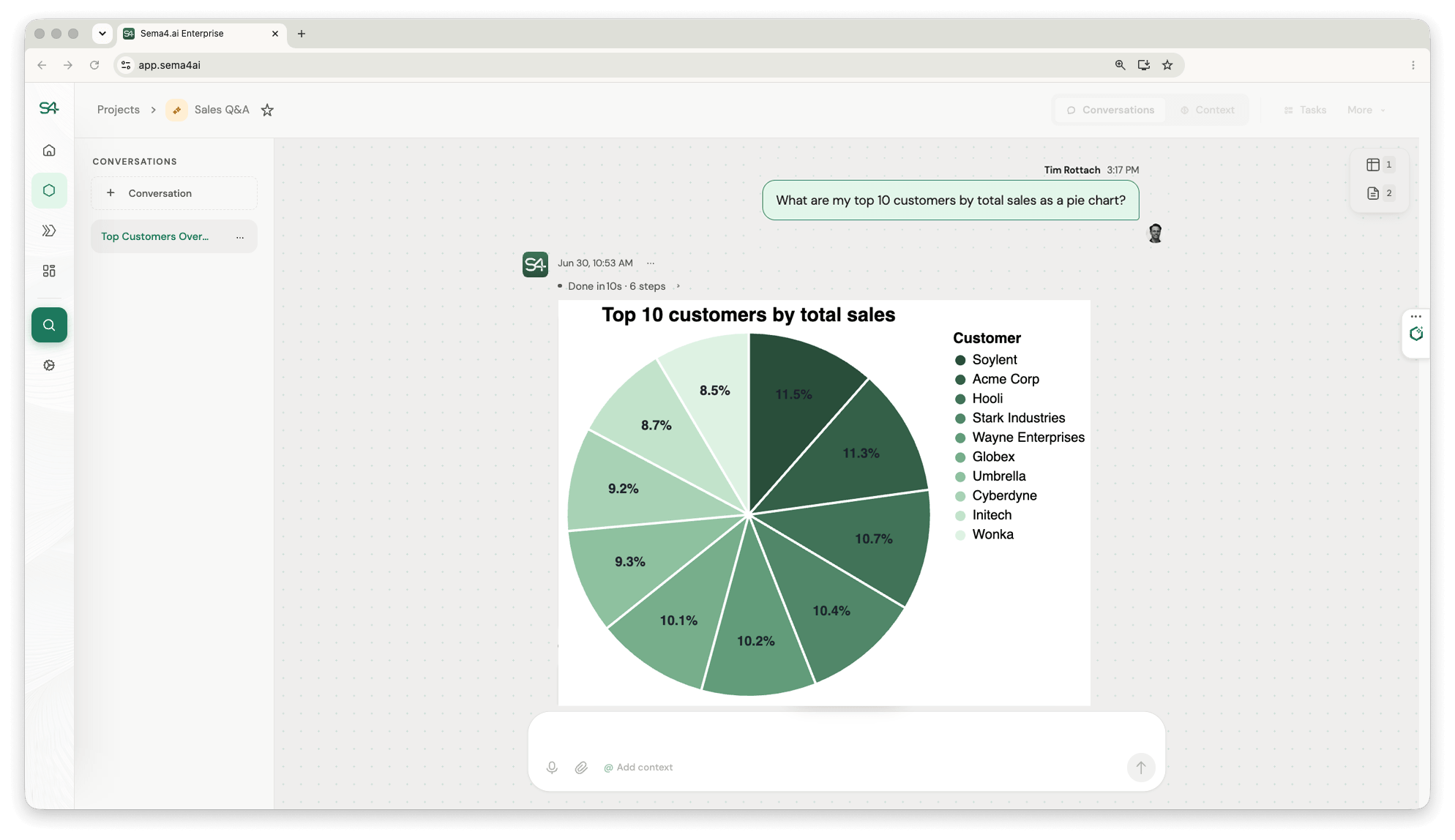Toggle Soylent in chart legend

tap(985, 360)
